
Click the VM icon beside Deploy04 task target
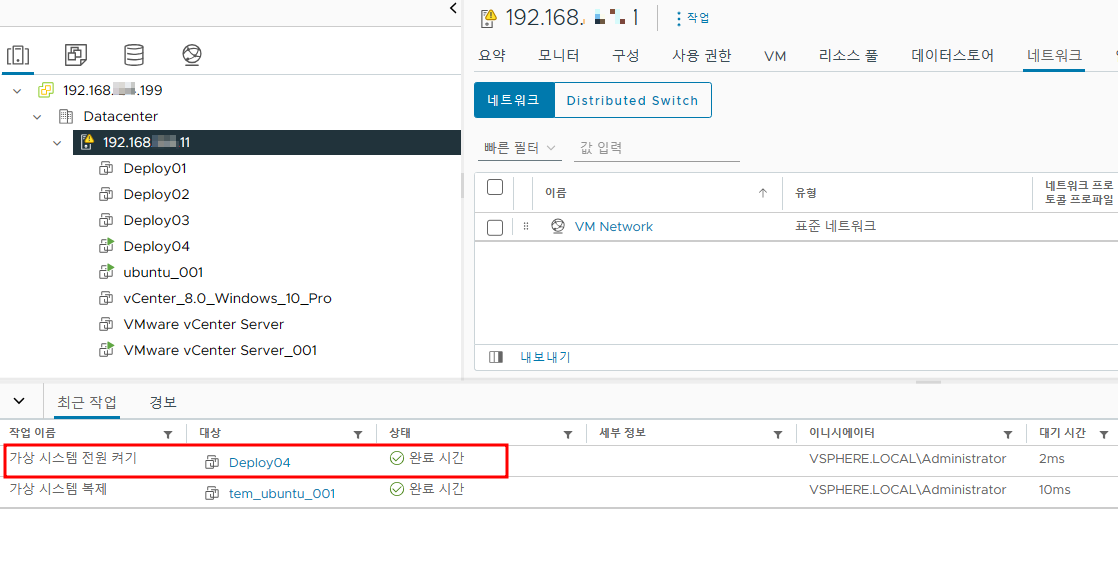coord(212,462)
